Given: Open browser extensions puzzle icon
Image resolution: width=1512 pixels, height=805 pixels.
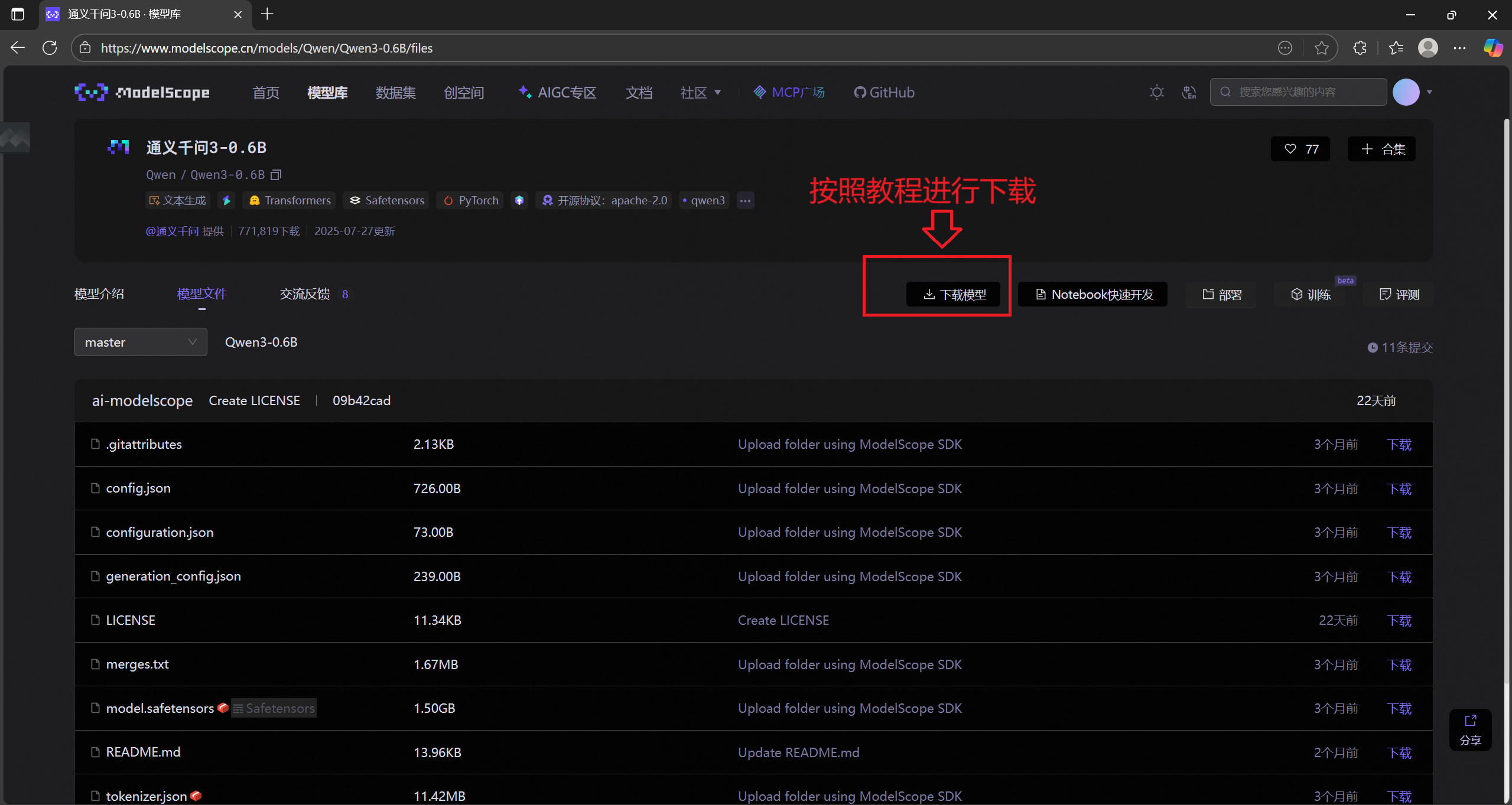Looking at the screenshot, I should point(1360,48).
